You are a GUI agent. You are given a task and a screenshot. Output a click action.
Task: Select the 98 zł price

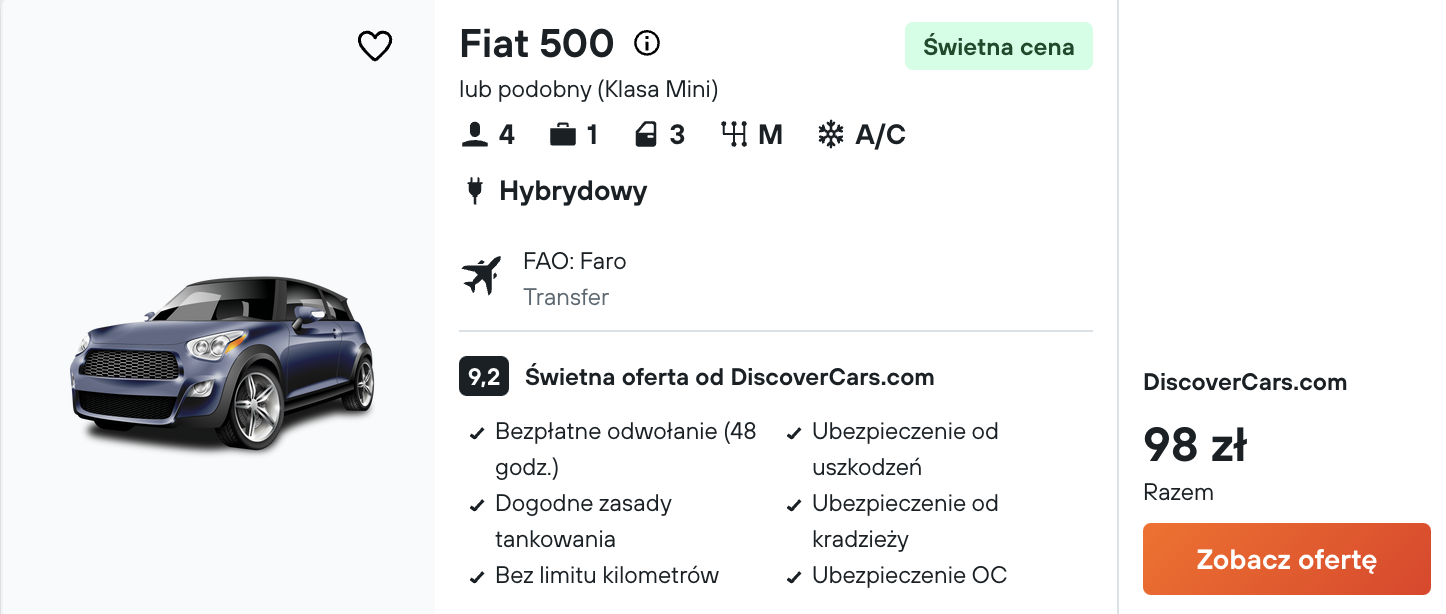pyautogui.click(x=1194, y=445)
